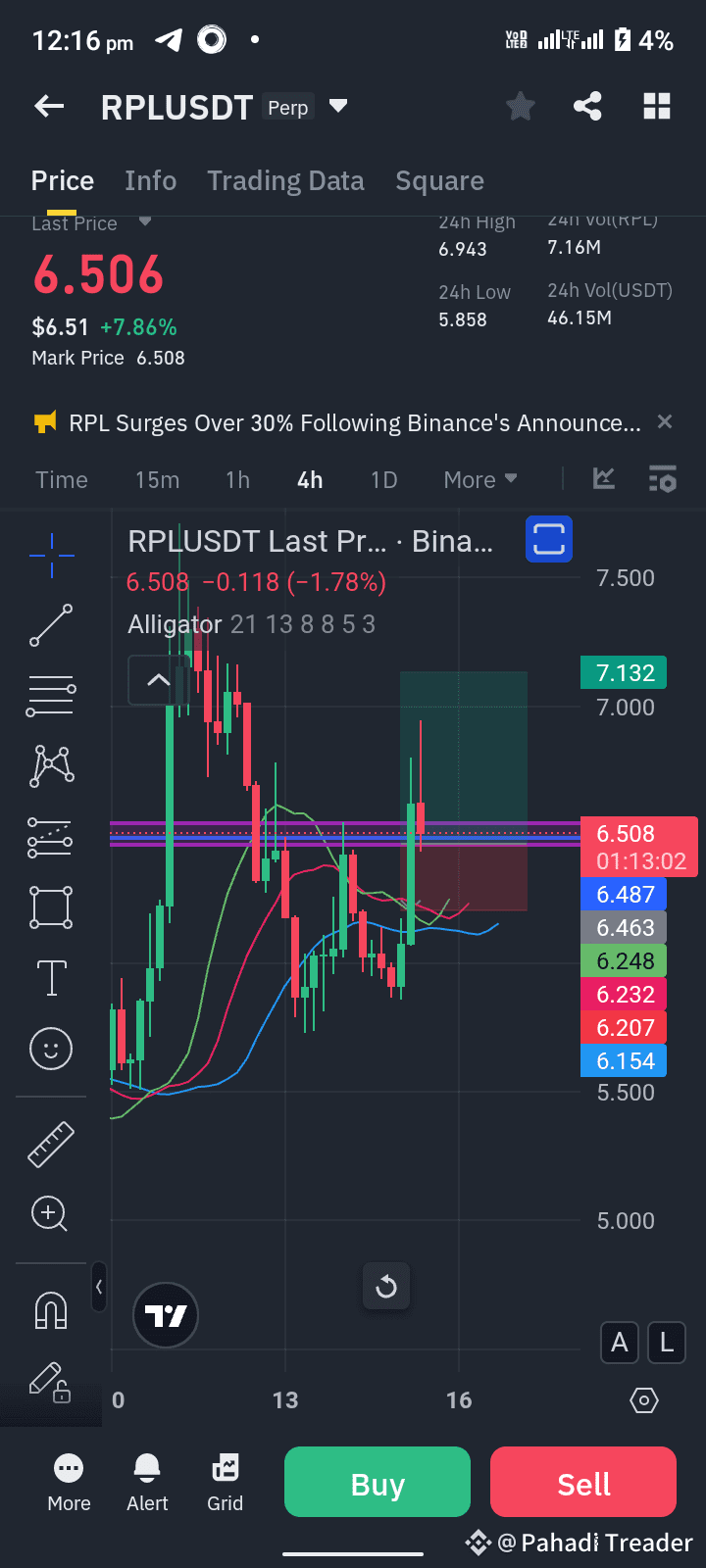Select the rectangle shape tool
Image resolution: width=706 pixels, height=1568 pixels.
51,907
